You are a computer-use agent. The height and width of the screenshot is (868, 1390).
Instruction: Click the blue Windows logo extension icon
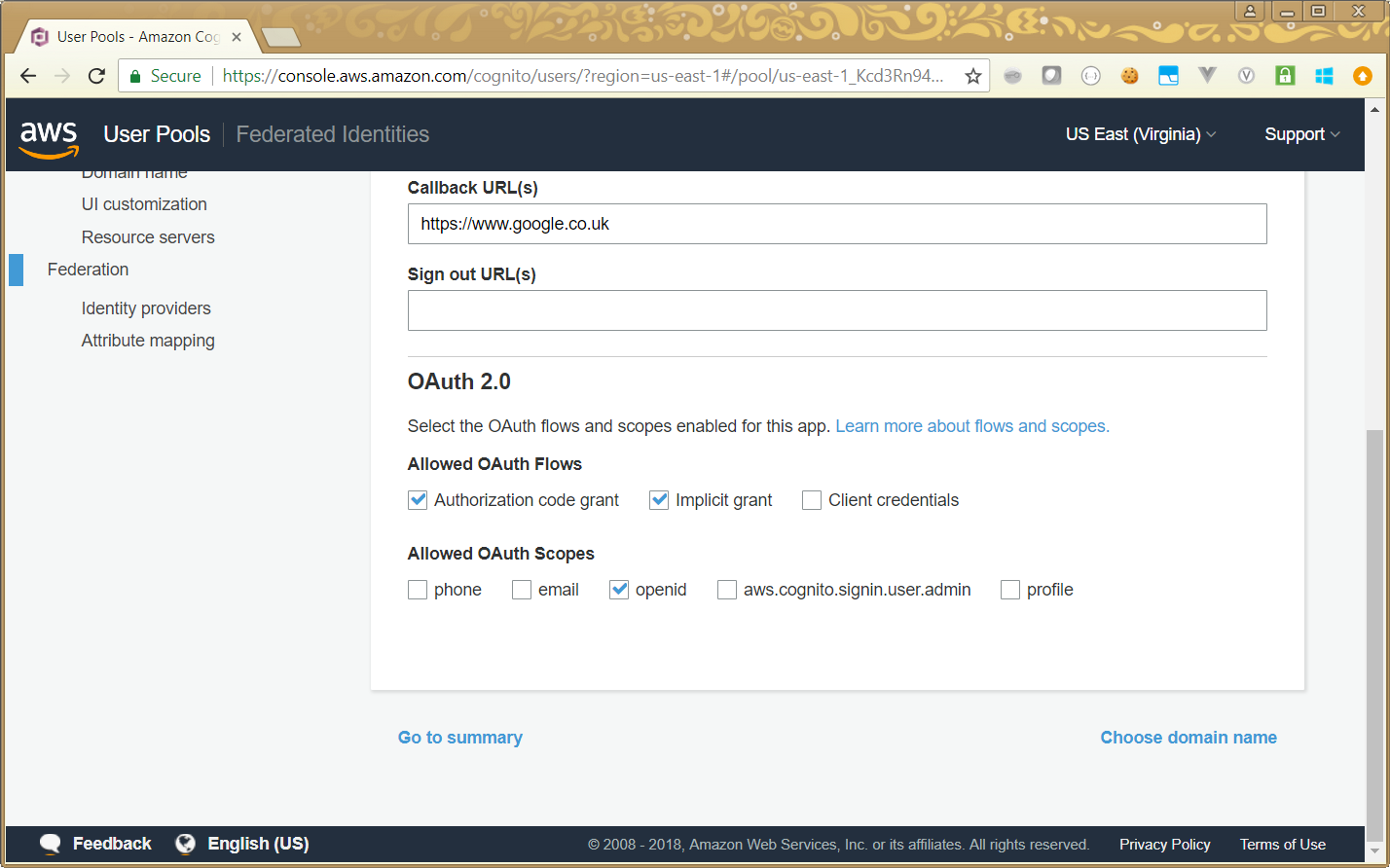coord(1324,76)
